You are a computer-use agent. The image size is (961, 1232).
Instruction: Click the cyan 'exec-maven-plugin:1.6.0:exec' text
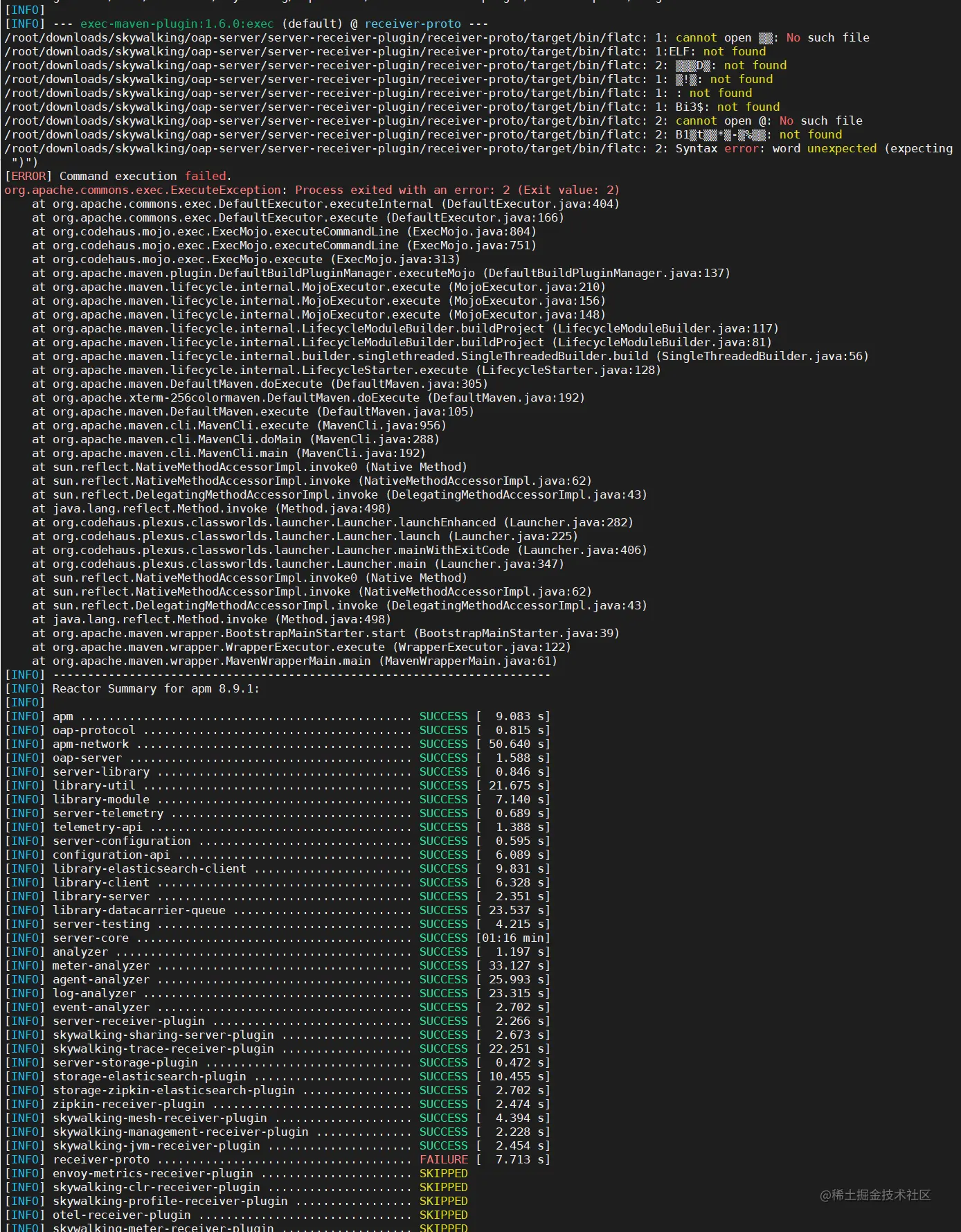coord(177,24)
